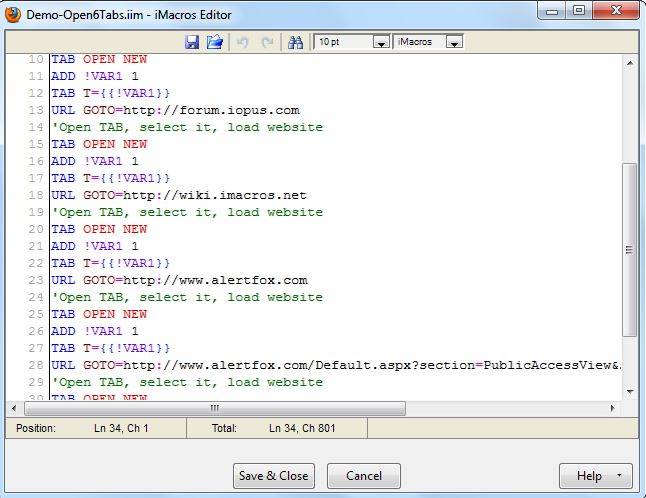Image resolution: width=646 pixels, height=498 pixels.
Task: Click the Cancel button
Action: pyautogui.click(x=364, y=476)
